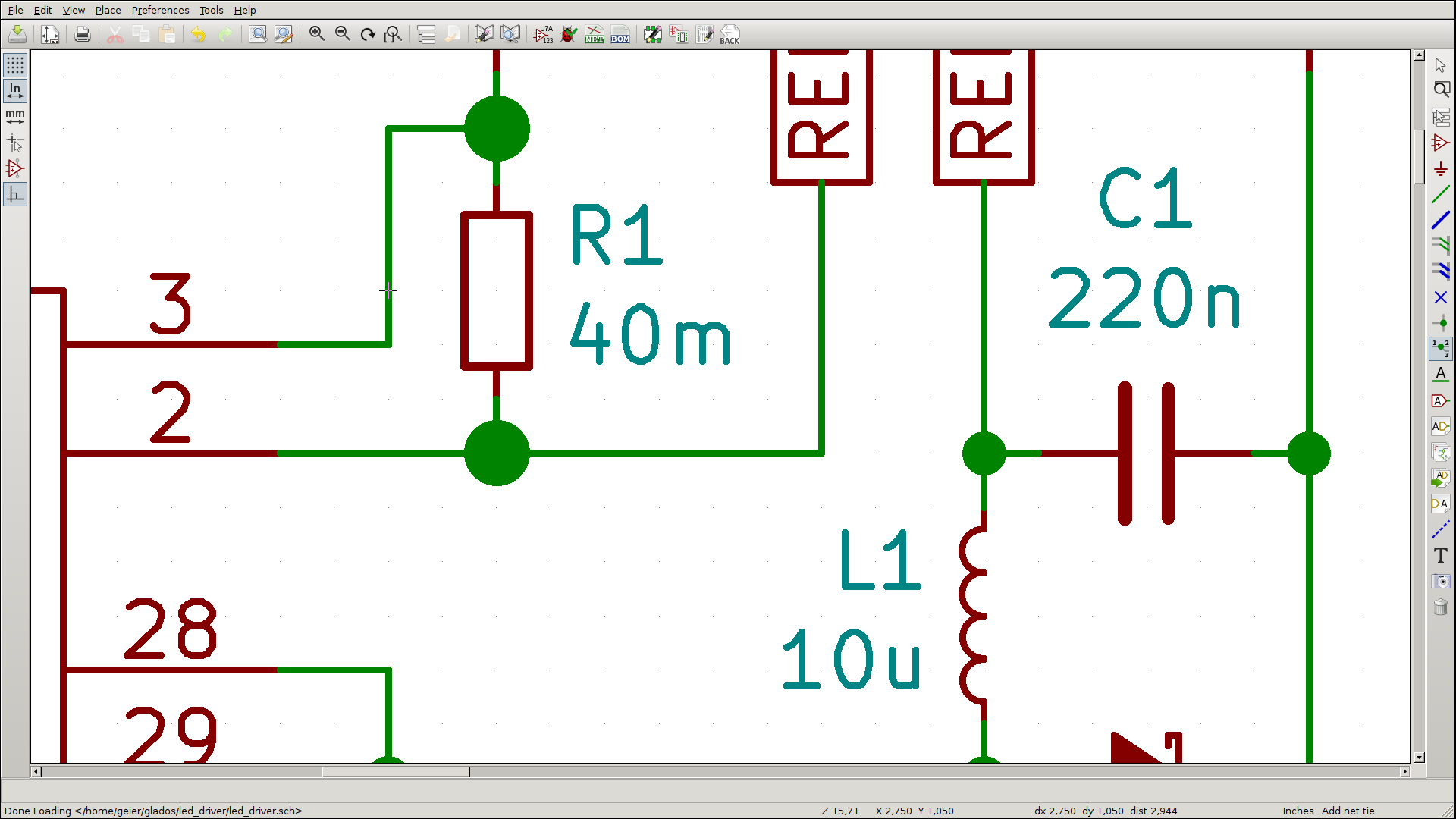Image resolution: width=1456 pixels, height=819 pixels.
Task: Open the Place menu
Action: point(108,10)
